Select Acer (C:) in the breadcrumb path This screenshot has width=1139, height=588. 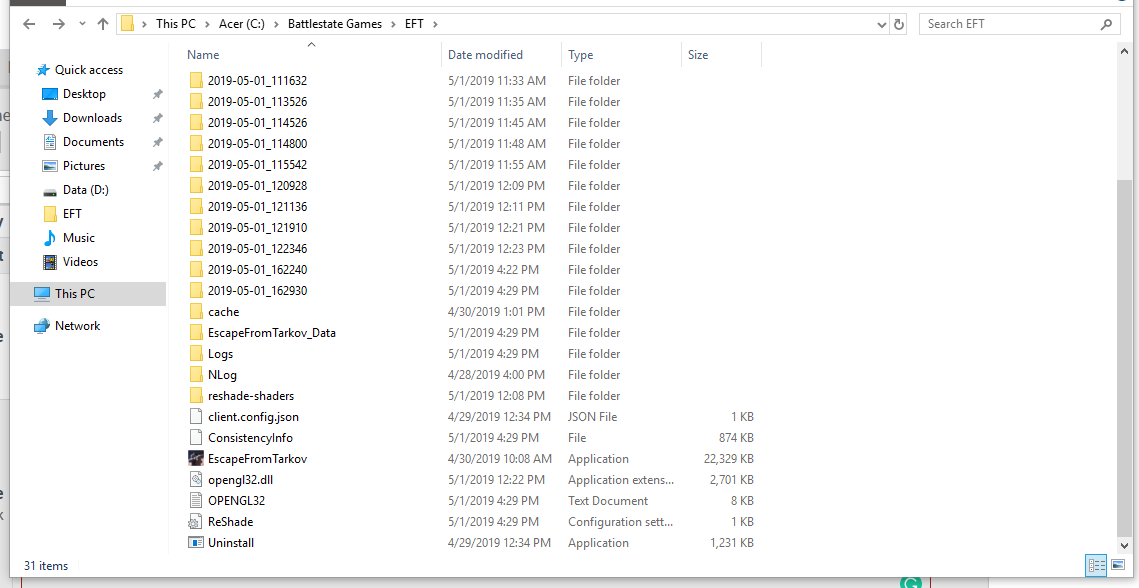click(242, 24)
